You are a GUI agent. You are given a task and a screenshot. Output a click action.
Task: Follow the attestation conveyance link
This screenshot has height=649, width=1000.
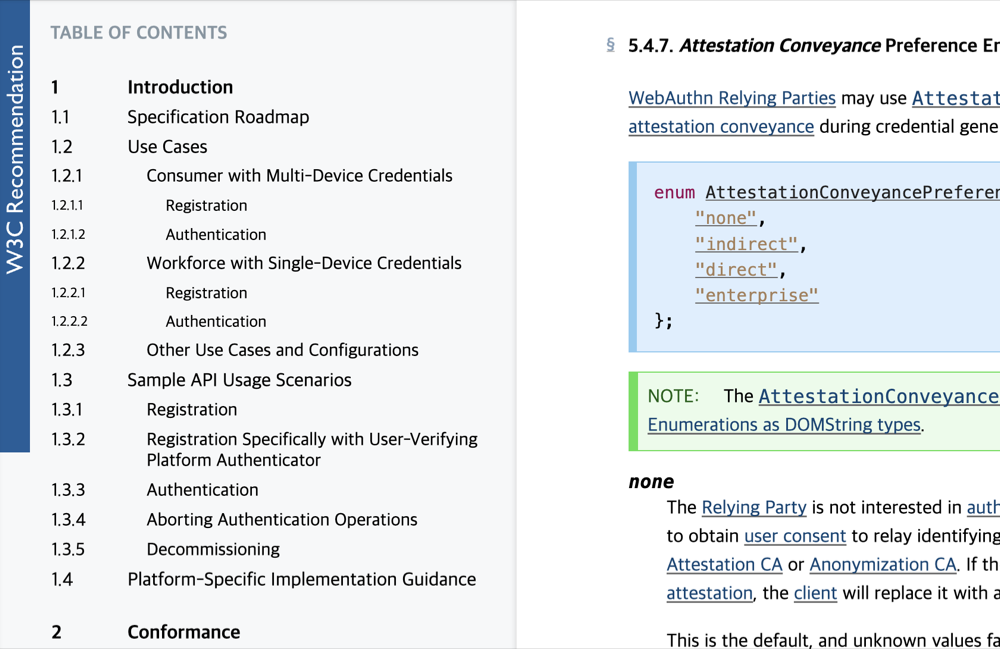pyautogui.click(x=721, y=126)
